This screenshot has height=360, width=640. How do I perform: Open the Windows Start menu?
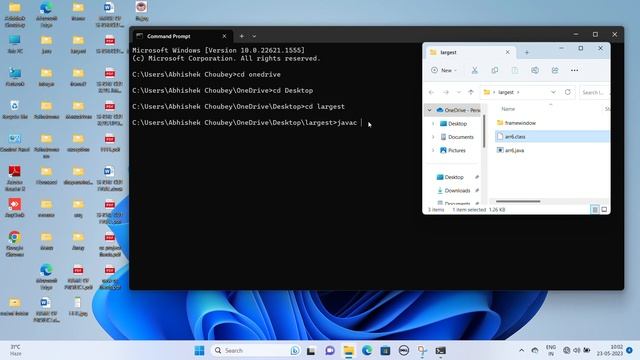[199, 350]
